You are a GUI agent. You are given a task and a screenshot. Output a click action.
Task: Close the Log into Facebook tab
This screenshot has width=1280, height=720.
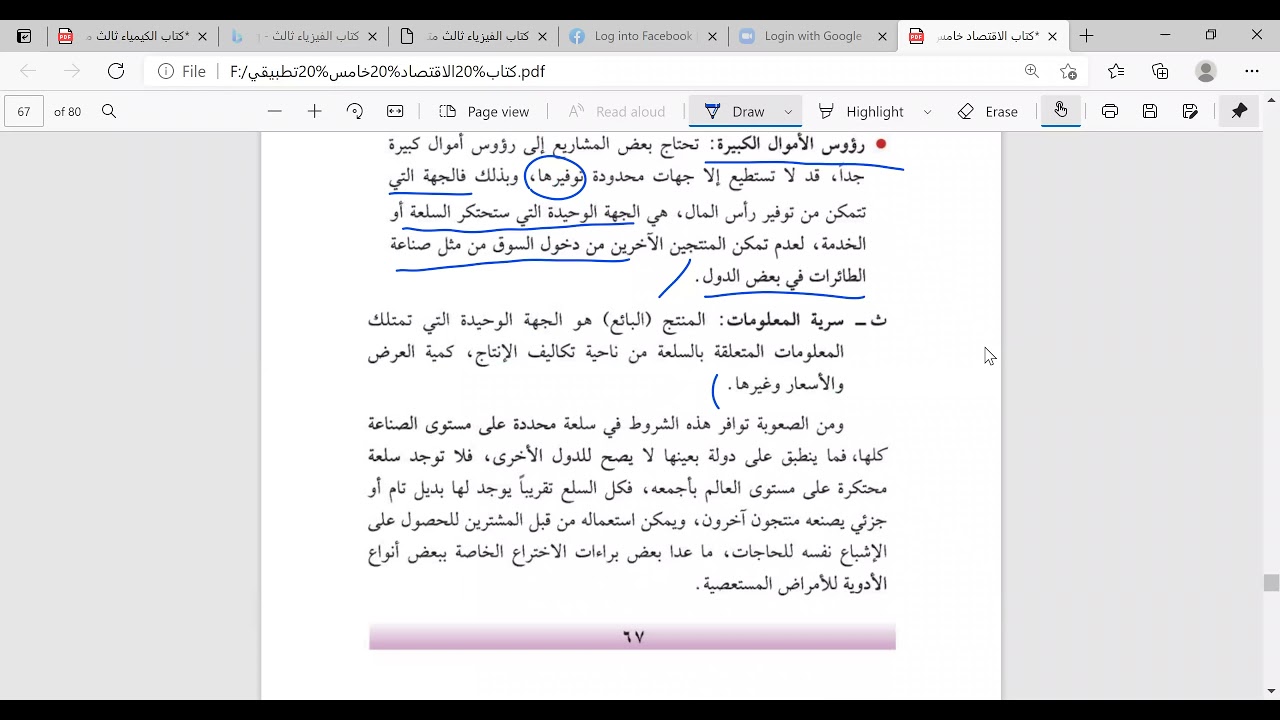(712, 36)
